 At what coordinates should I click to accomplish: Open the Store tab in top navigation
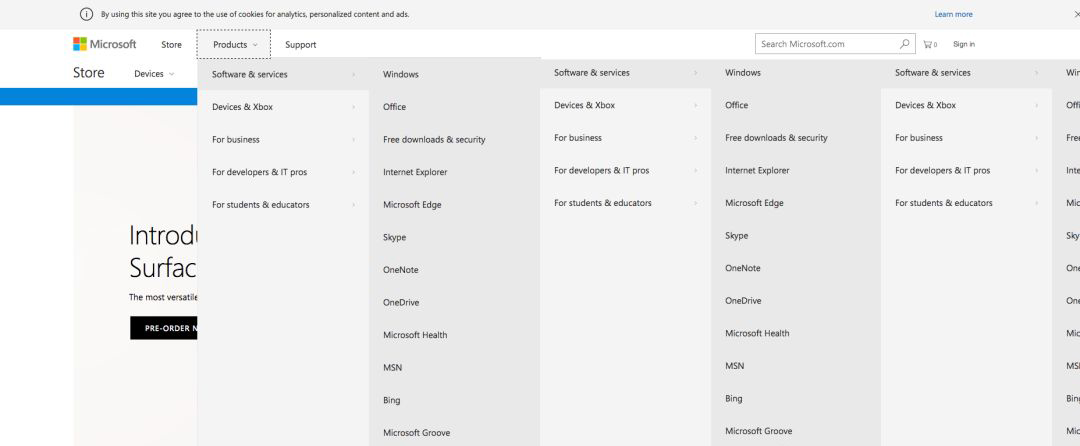coord(171,44)
